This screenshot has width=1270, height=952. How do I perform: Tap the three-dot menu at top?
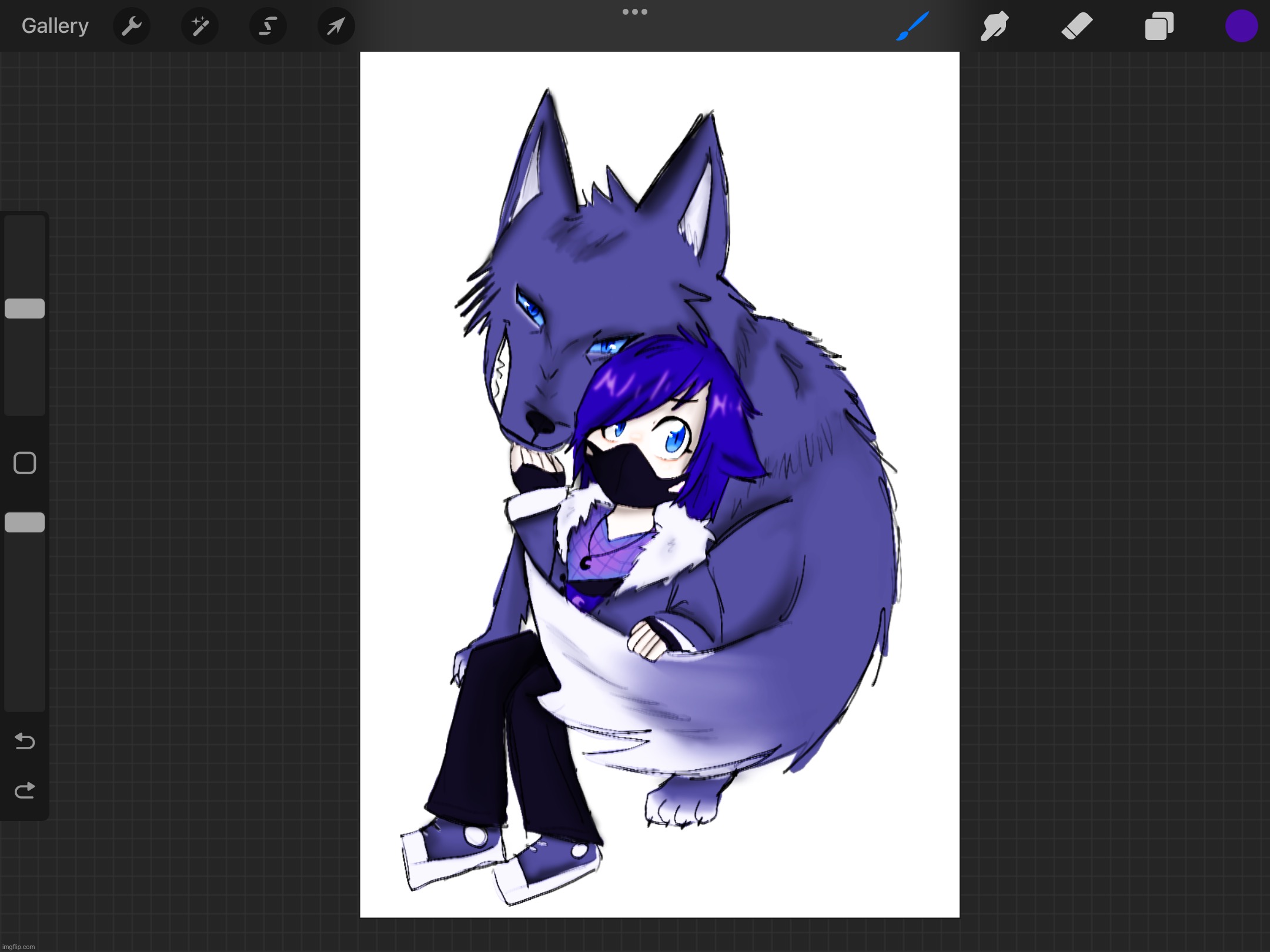click(635, 12)
